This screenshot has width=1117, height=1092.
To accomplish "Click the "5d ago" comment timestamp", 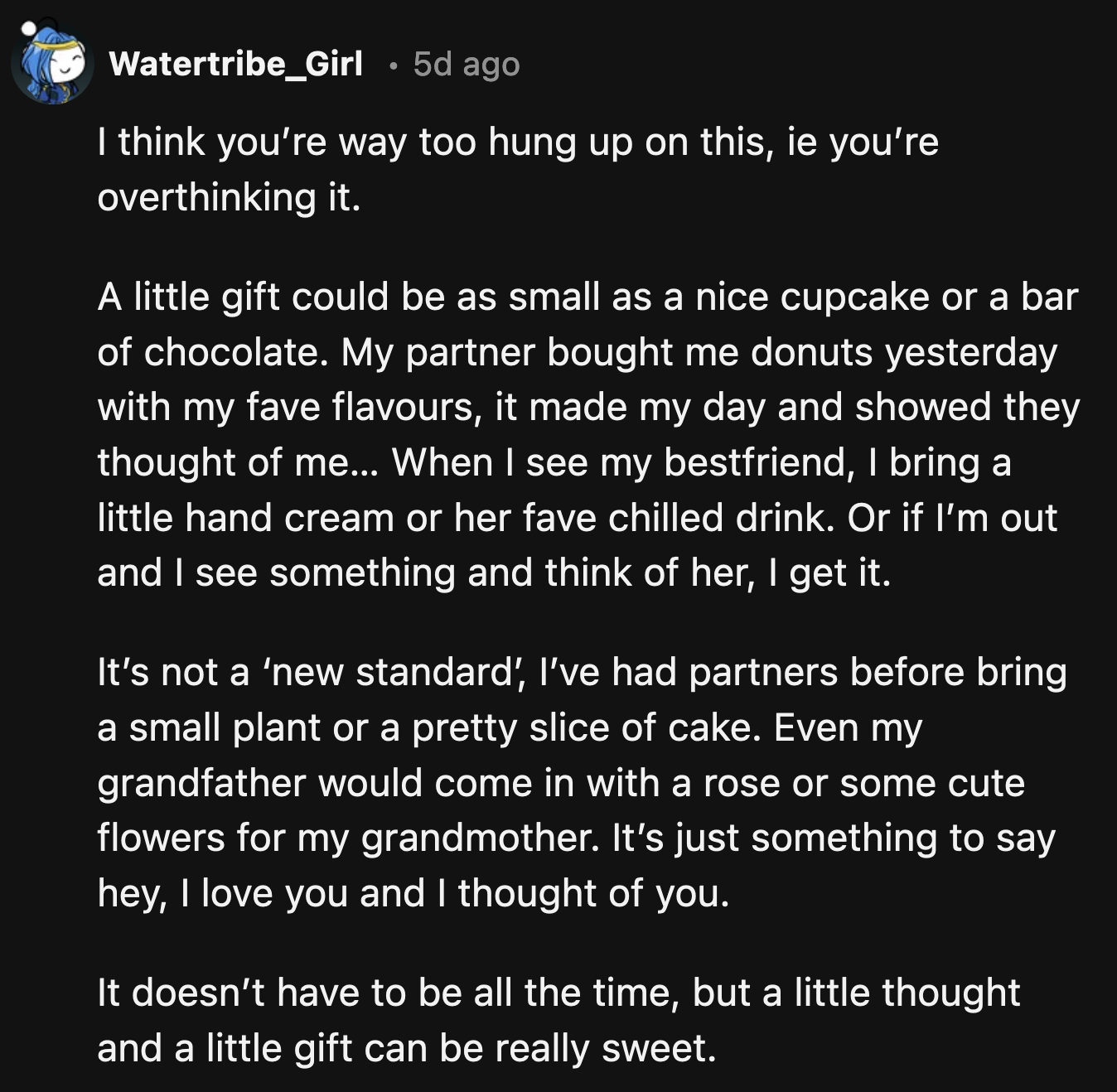I will (467, 64).
